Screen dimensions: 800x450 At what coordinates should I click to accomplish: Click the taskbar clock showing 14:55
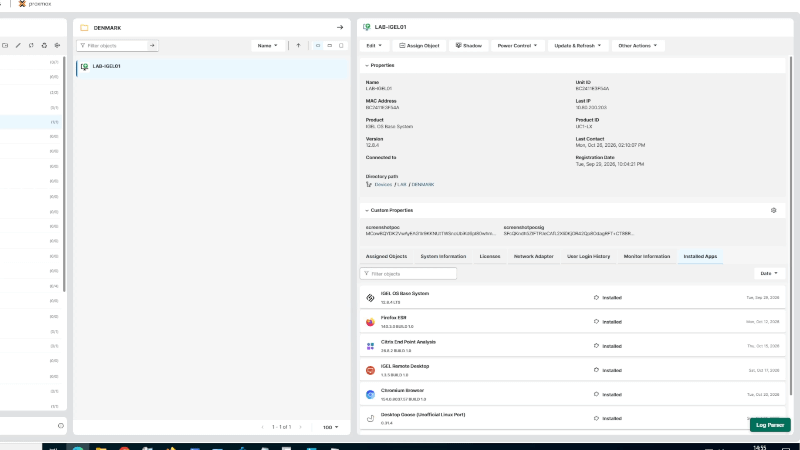pos(760,447)
